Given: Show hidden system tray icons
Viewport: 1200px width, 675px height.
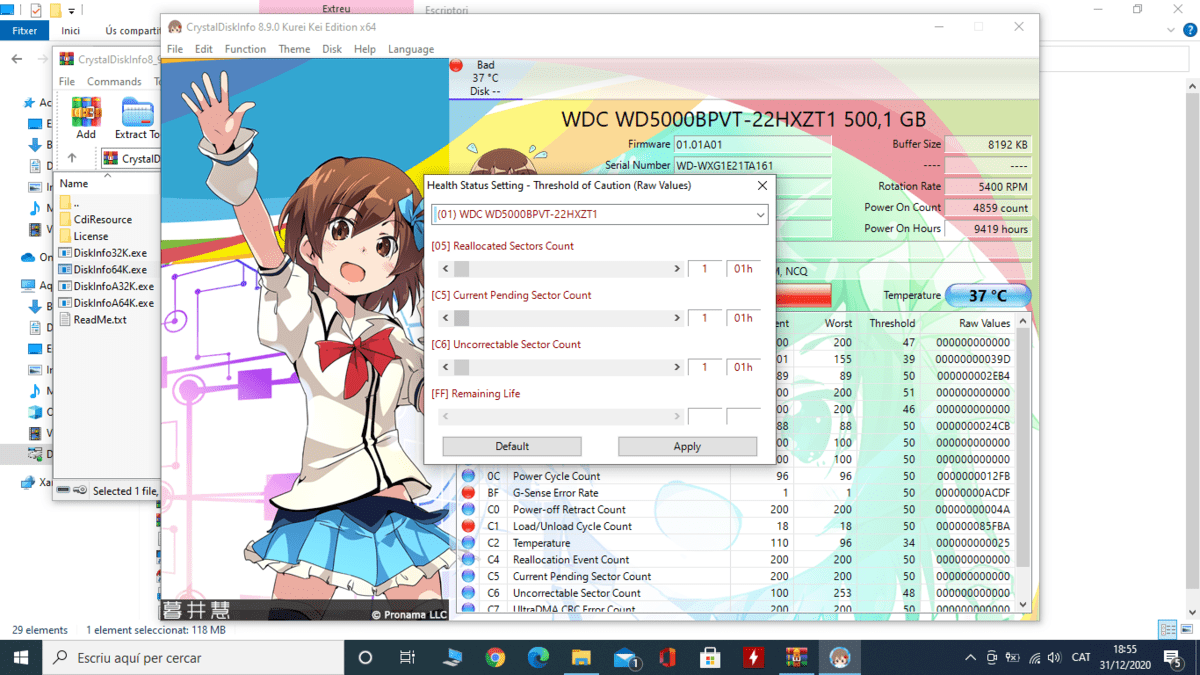Looking at the screenshot, I should (970, 658).
